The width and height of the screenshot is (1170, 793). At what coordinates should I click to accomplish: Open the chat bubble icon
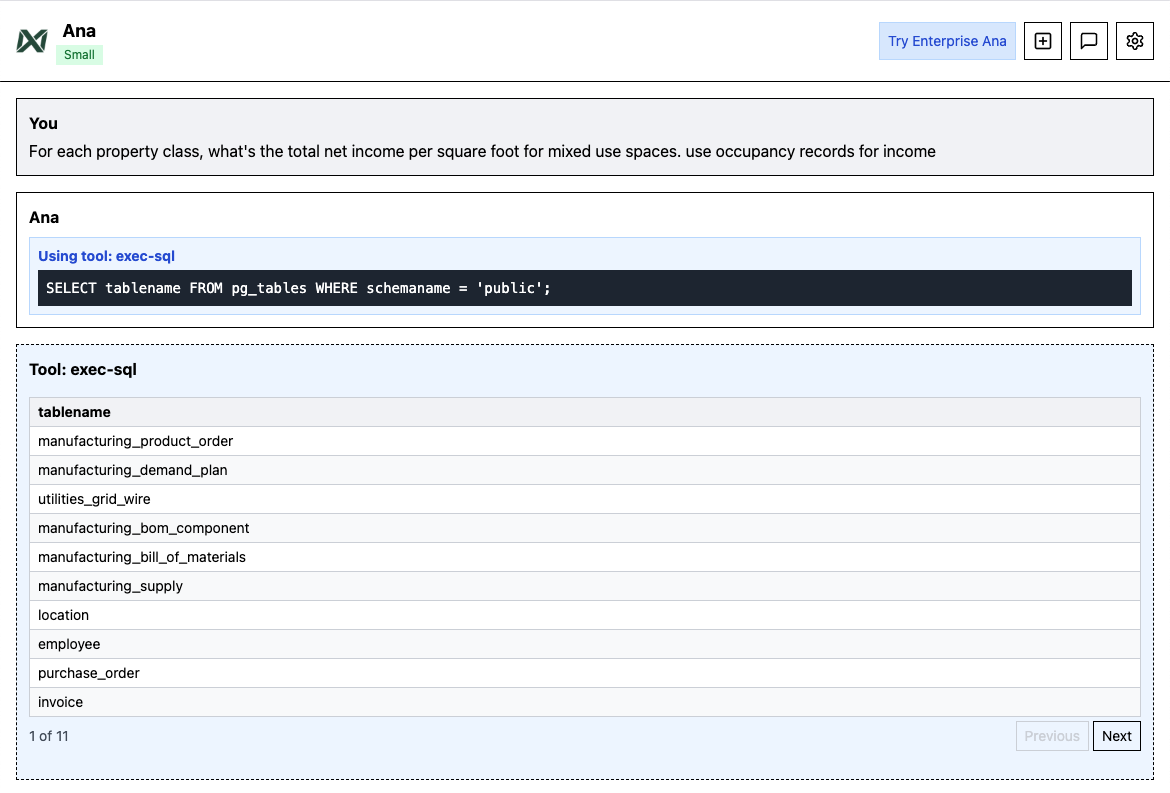coord(1089,41)
